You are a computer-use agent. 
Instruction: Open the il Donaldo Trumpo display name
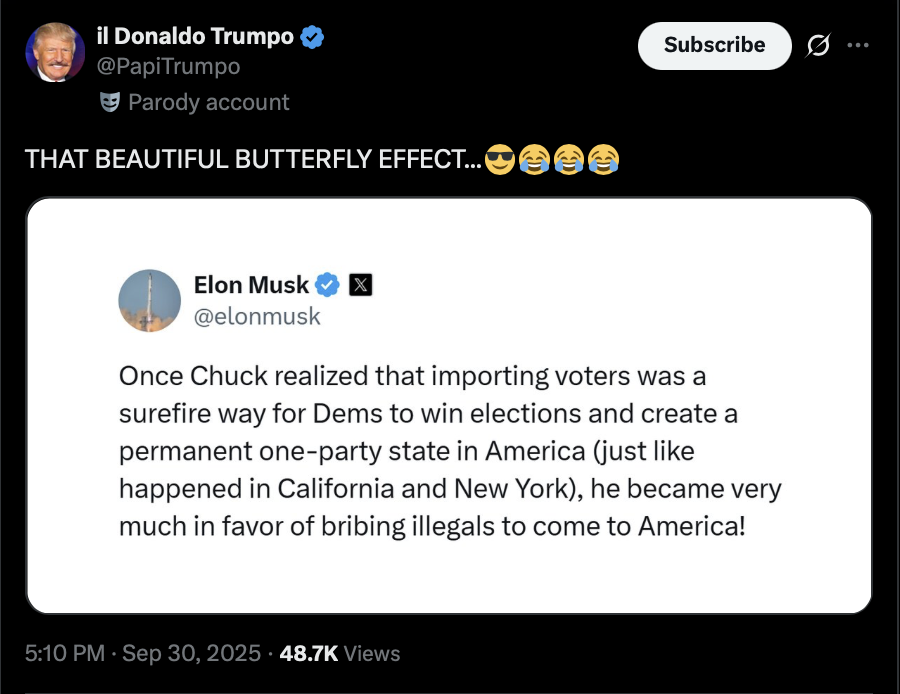coord(195,38)
